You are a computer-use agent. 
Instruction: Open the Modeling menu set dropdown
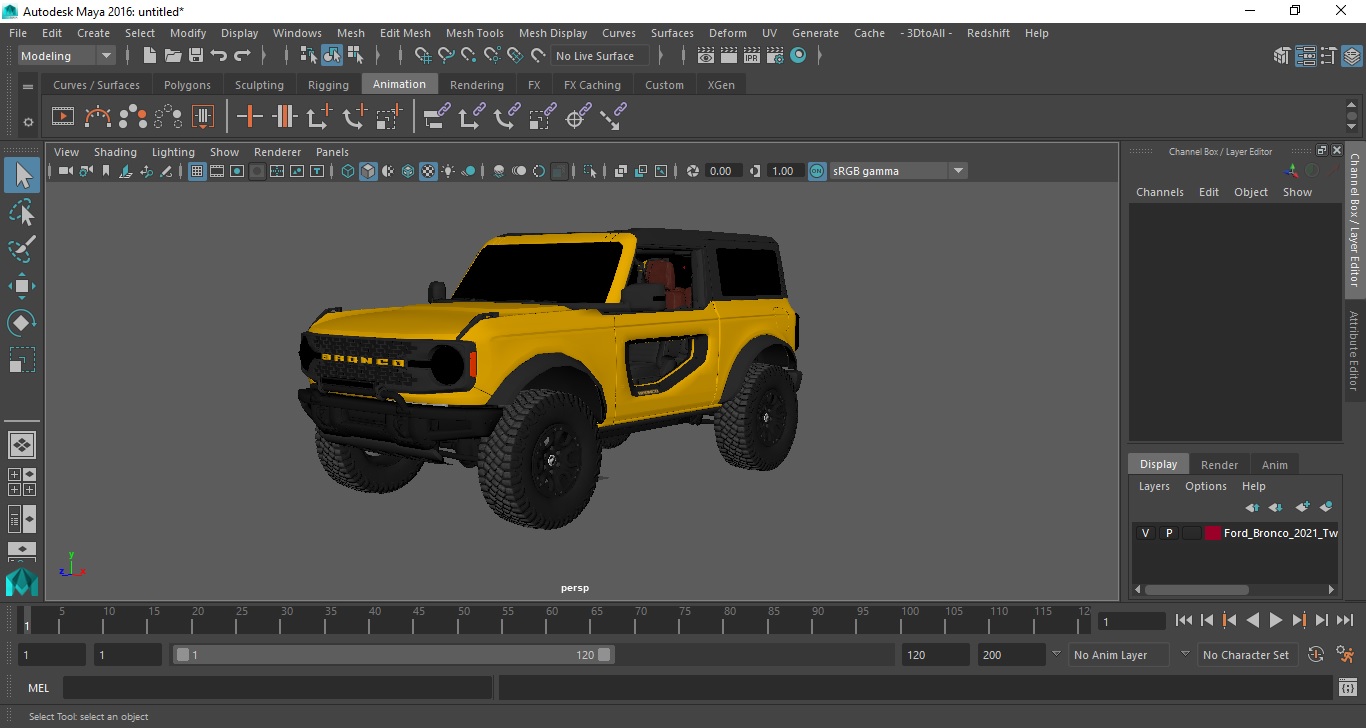tap(68, 56)
